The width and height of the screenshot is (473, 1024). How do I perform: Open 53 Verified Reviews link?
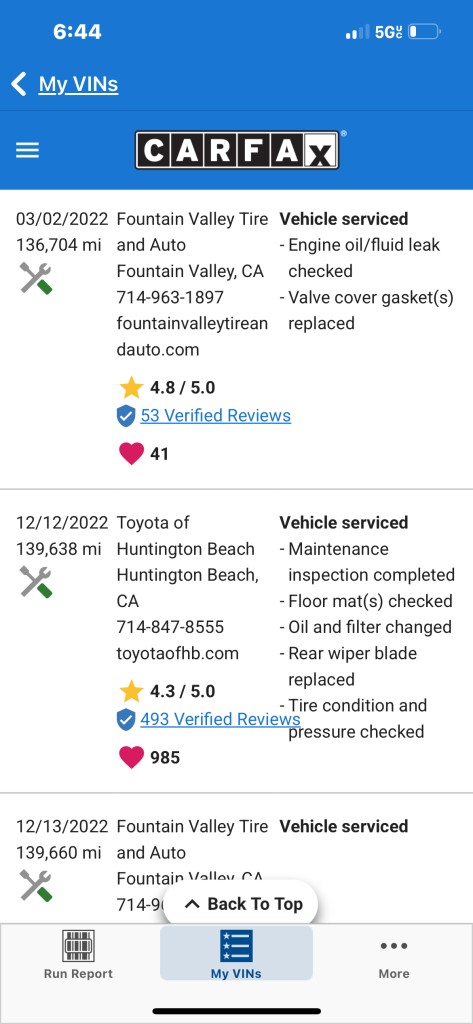[216, 415]
